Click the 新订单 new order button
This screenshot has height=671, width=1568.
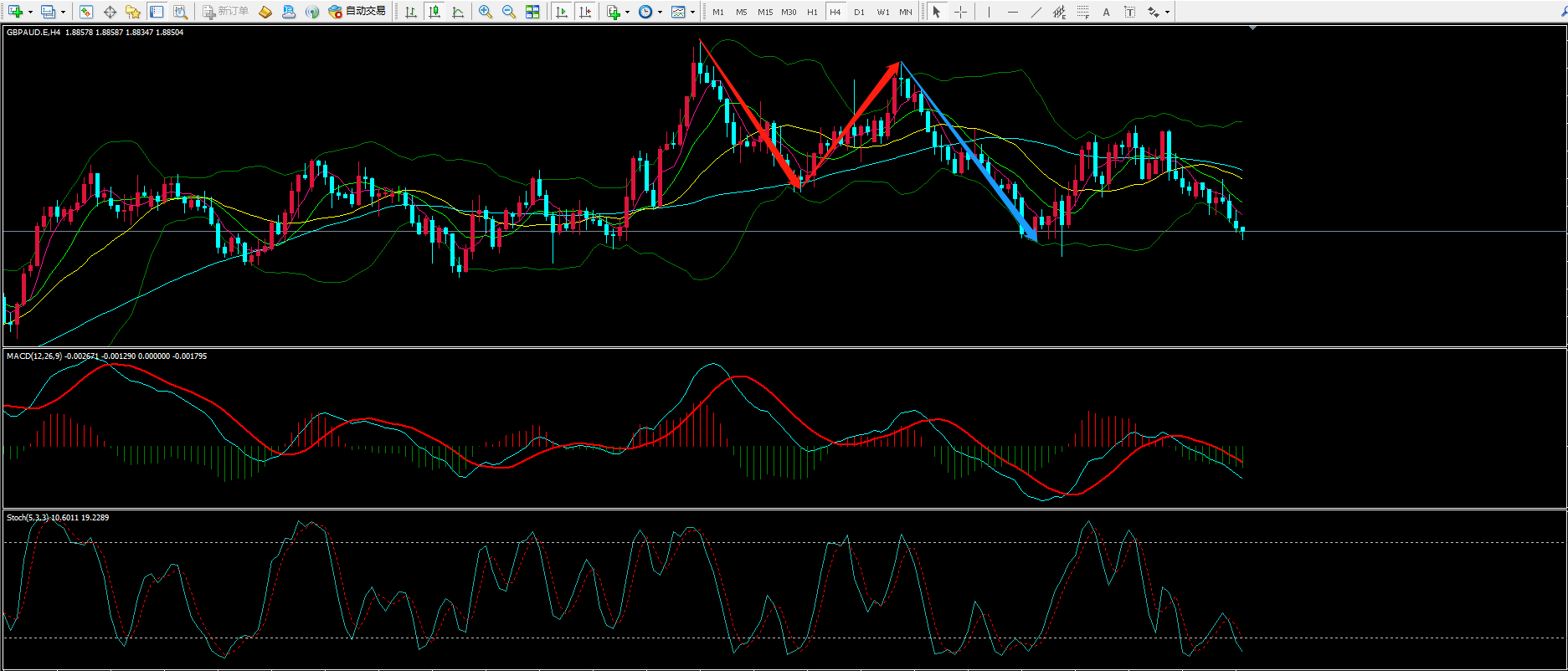click(225, 12)
